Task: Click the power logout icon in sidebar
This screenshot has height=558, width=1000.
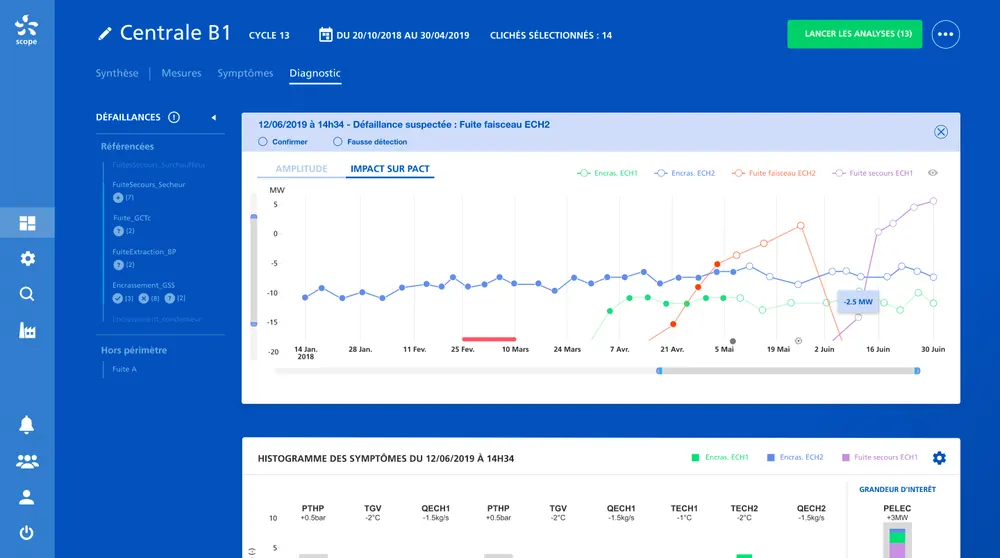Action: [27, 533]
